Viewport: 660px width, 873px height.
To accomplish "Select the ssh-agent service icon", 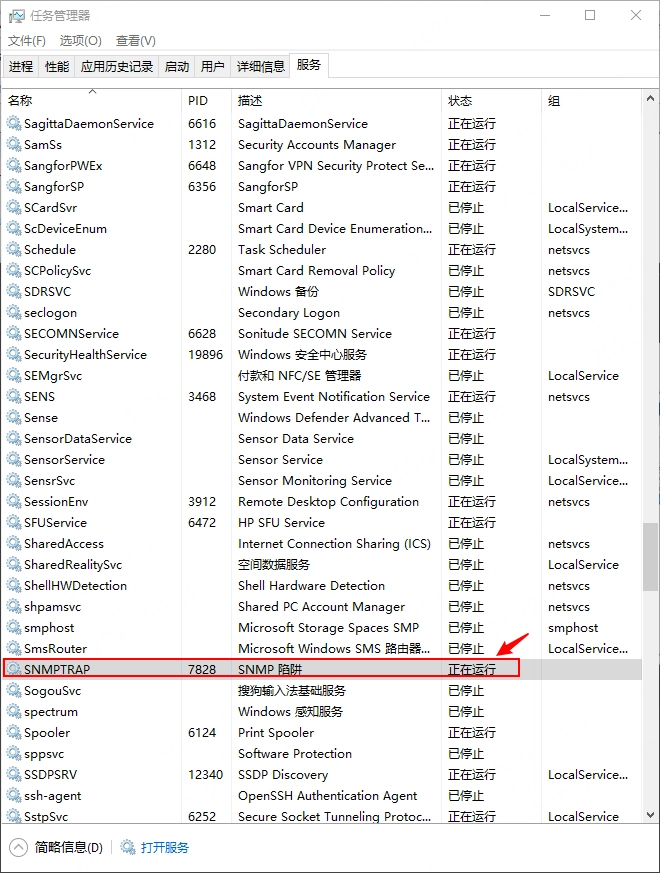I will pos(14,795).
